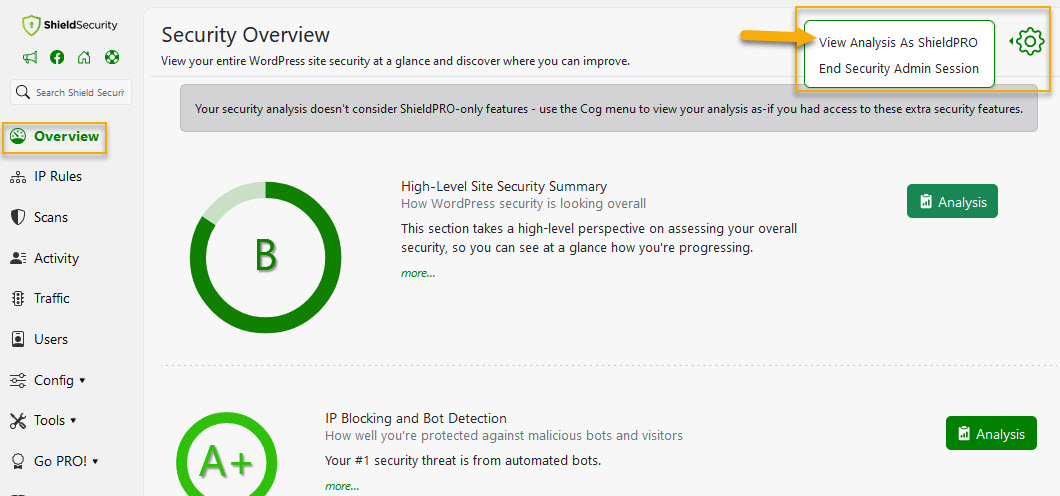Choose View Analysis As ShieldPRO
The image size is (1060, 496).
pyautogui.click(x=898, y=43)
